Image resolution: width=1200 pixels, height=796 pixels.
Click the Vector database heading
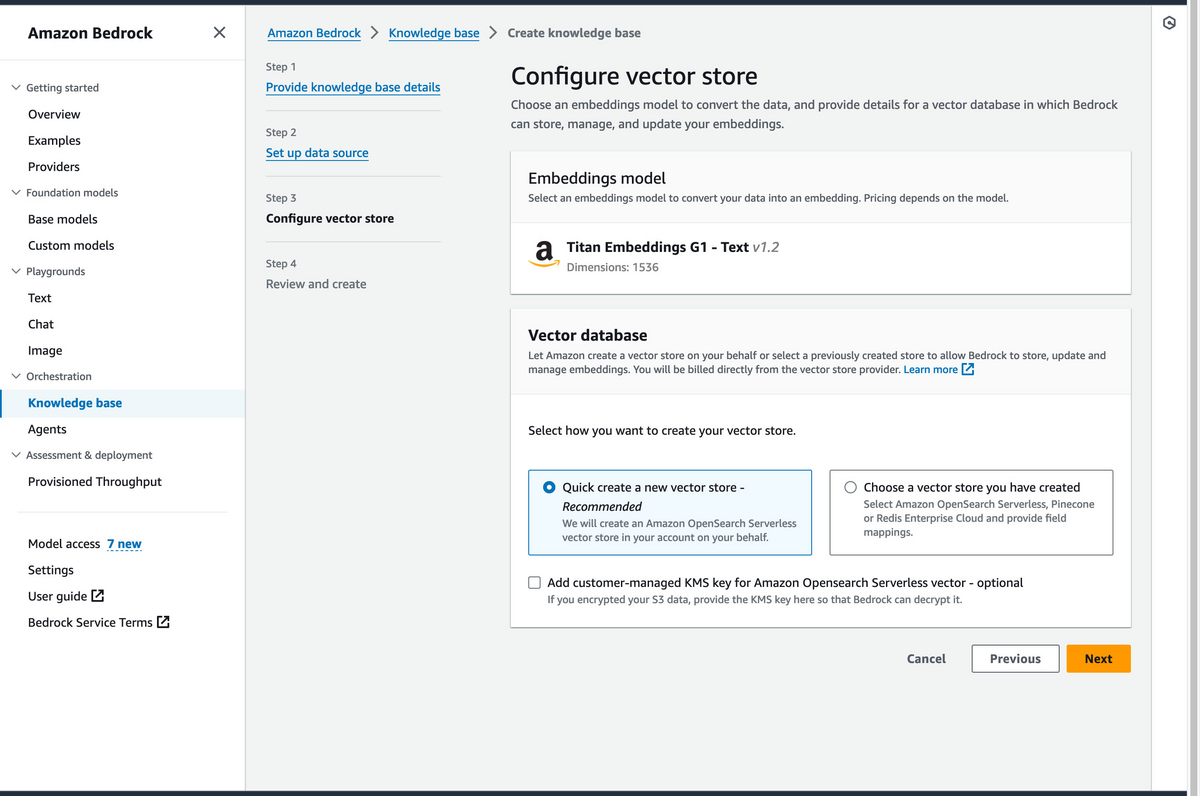(588, 335)
